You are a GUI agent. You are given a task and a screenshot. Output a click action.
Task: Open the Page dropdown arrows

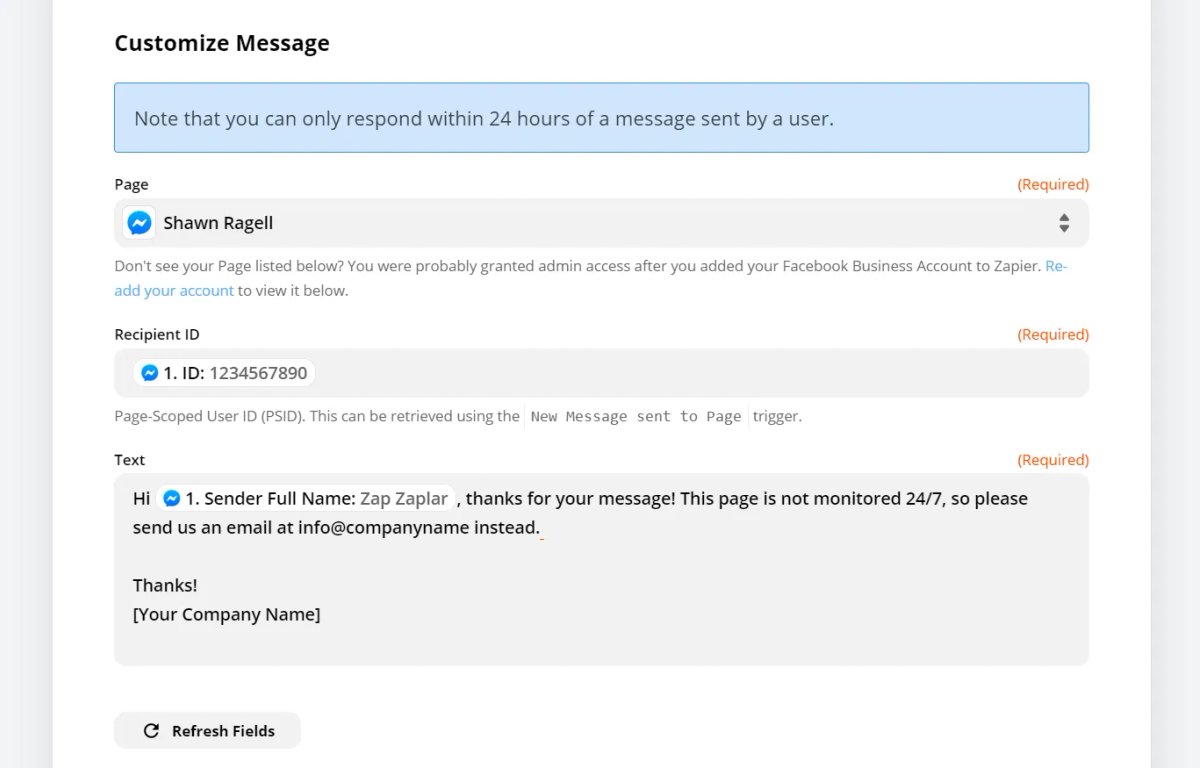pos(1064,223)
